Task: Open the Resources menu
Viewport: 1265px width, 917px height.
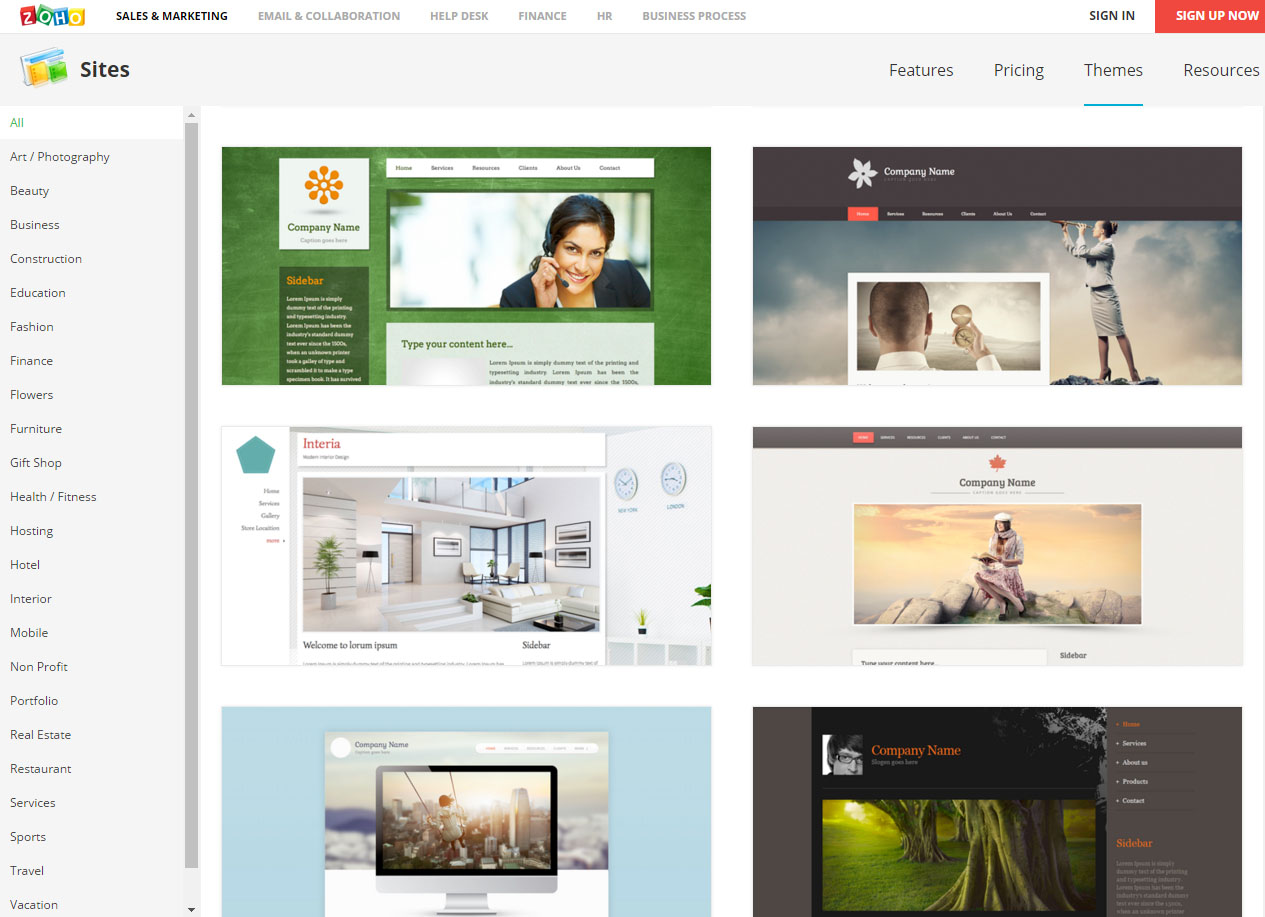Action: [x=1220, y=70]
